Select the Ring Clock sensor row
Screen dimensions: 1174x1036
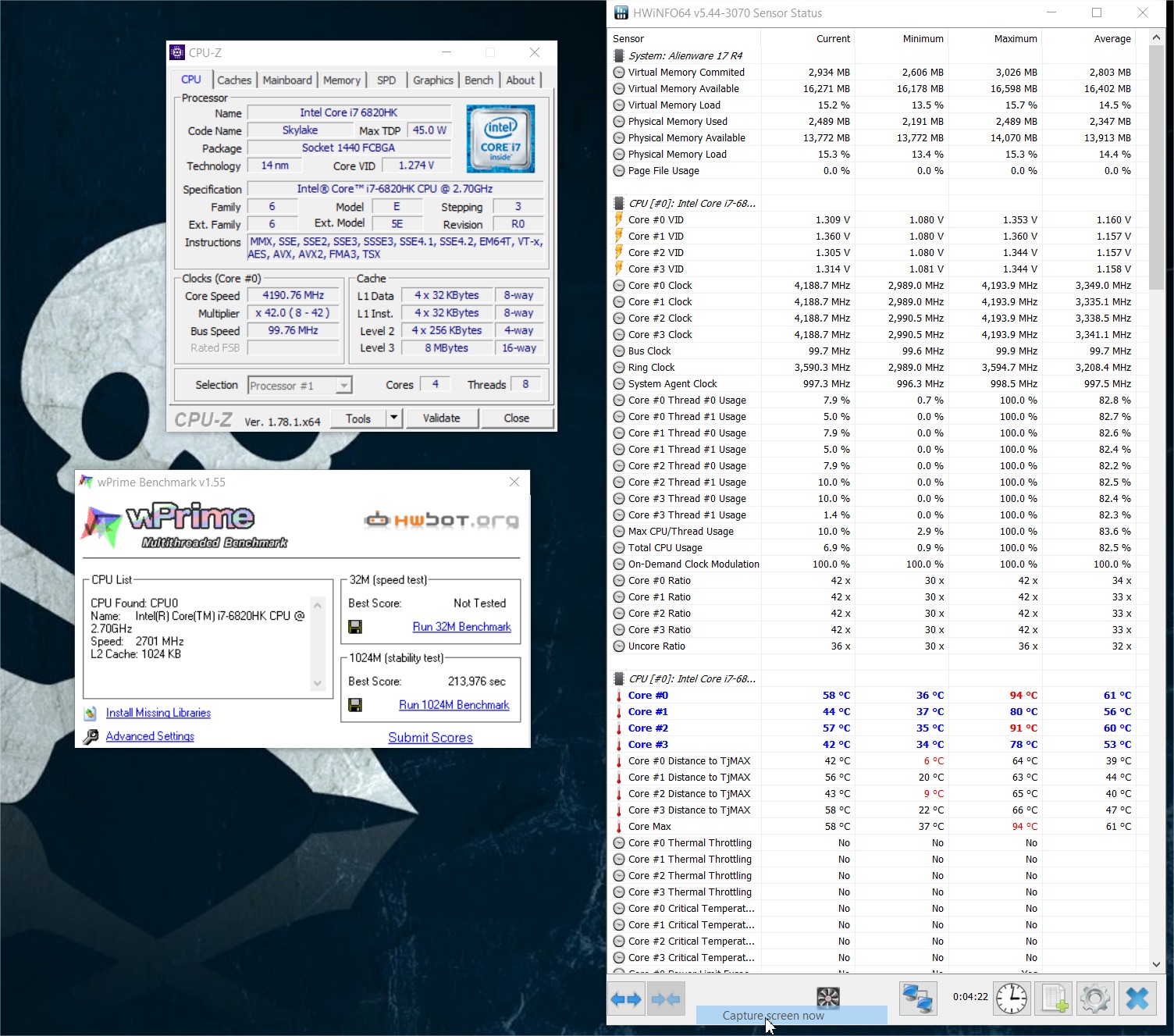click(878, 367)
